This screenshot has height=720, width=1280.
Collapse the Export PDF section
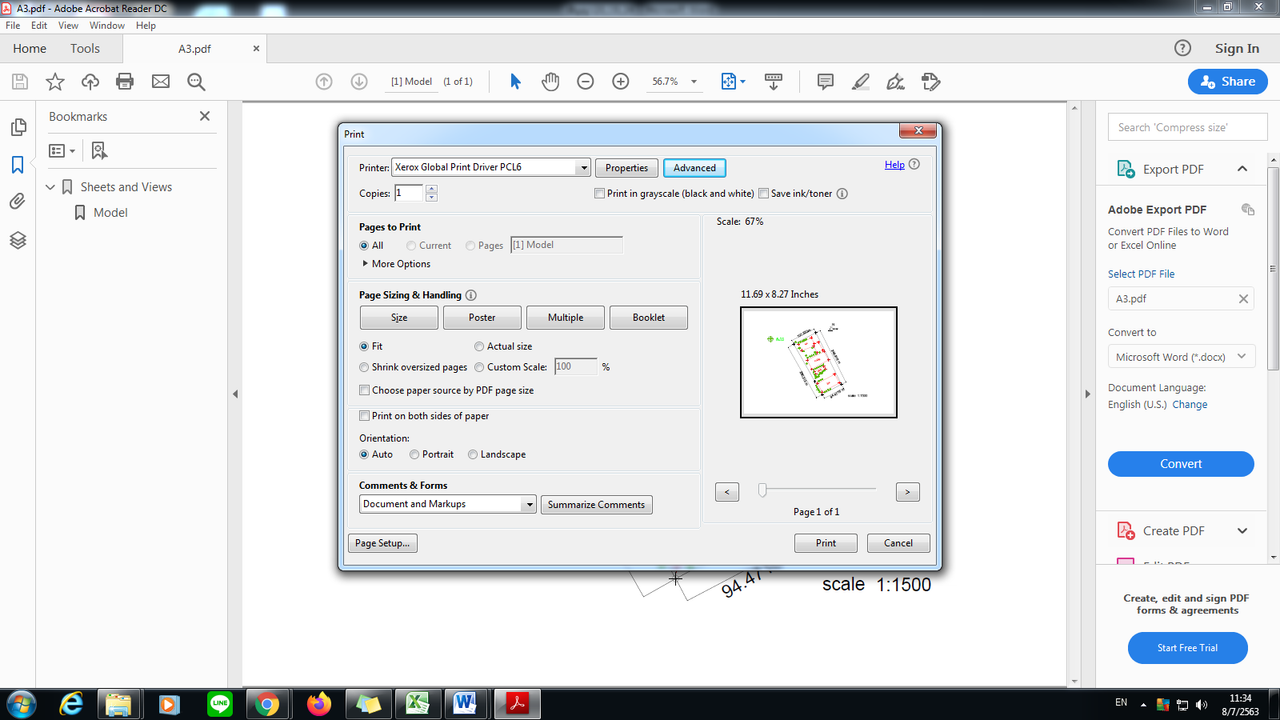(x=1242, y=169)
